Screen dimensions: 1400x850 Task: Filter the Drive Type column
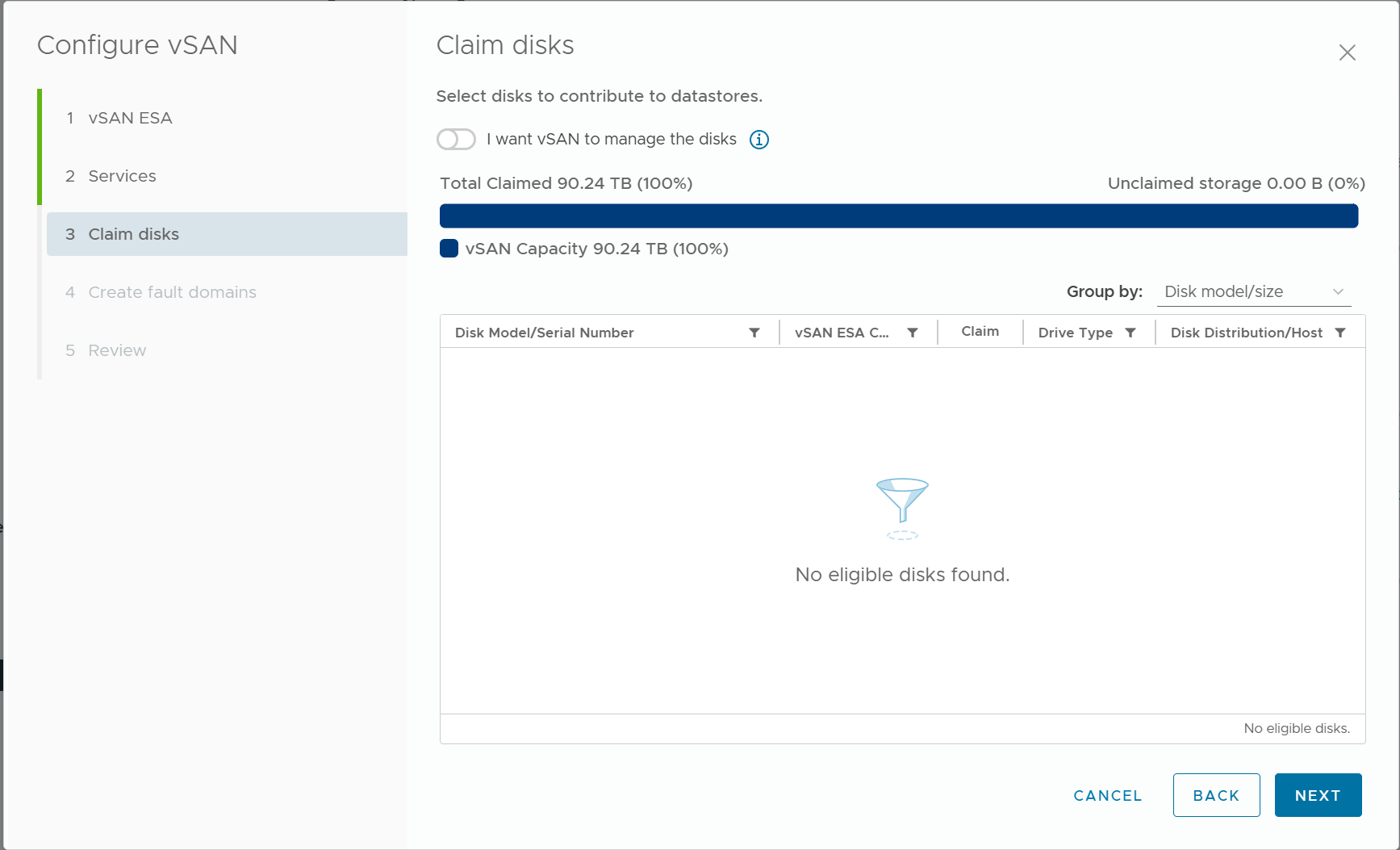(1130, 333)
